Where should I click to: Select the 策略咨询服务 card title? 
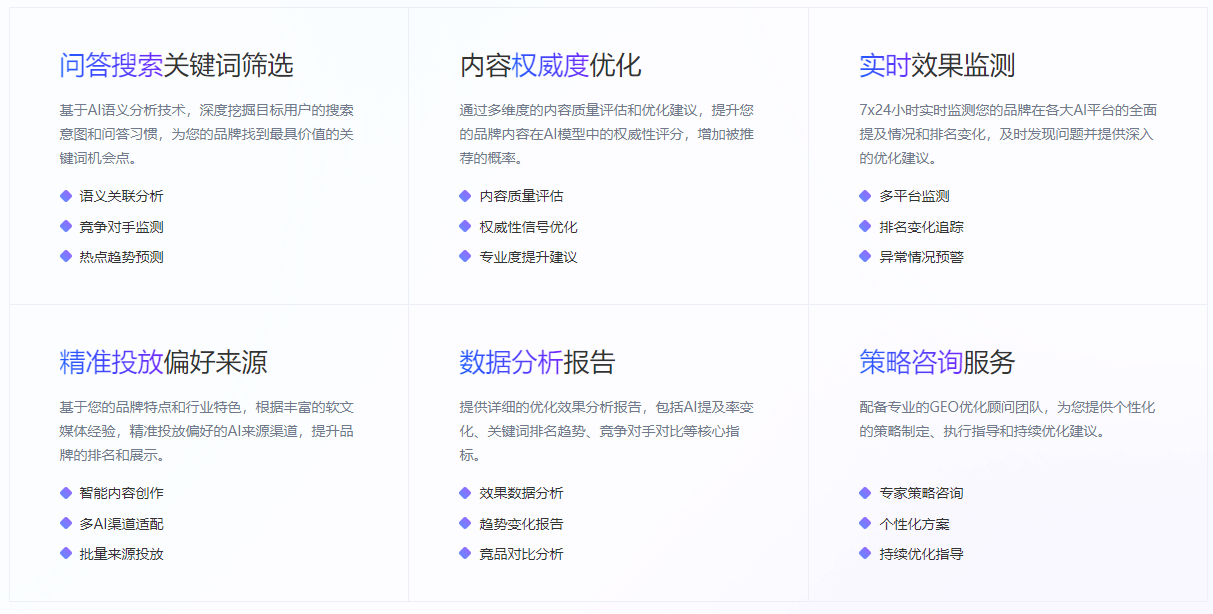point(936,362)
